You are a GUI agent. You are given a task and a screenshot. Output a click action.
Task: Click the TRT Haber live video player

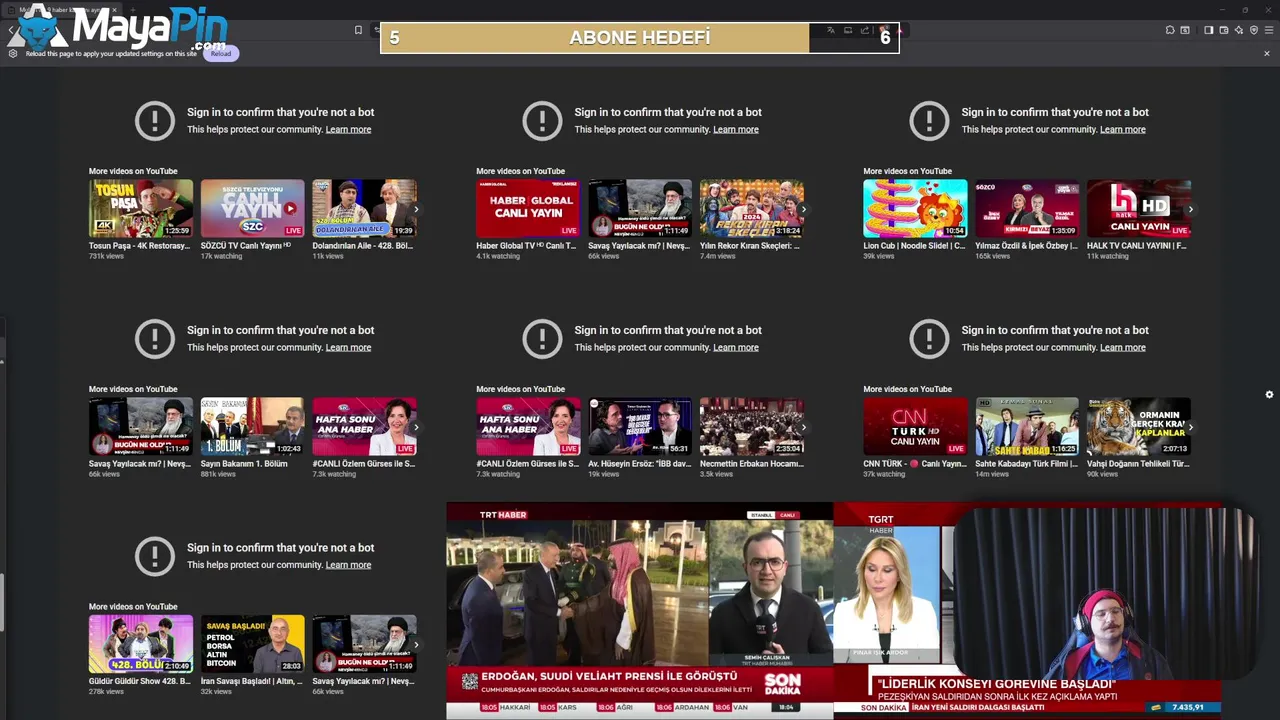click(x=639, y=611)
